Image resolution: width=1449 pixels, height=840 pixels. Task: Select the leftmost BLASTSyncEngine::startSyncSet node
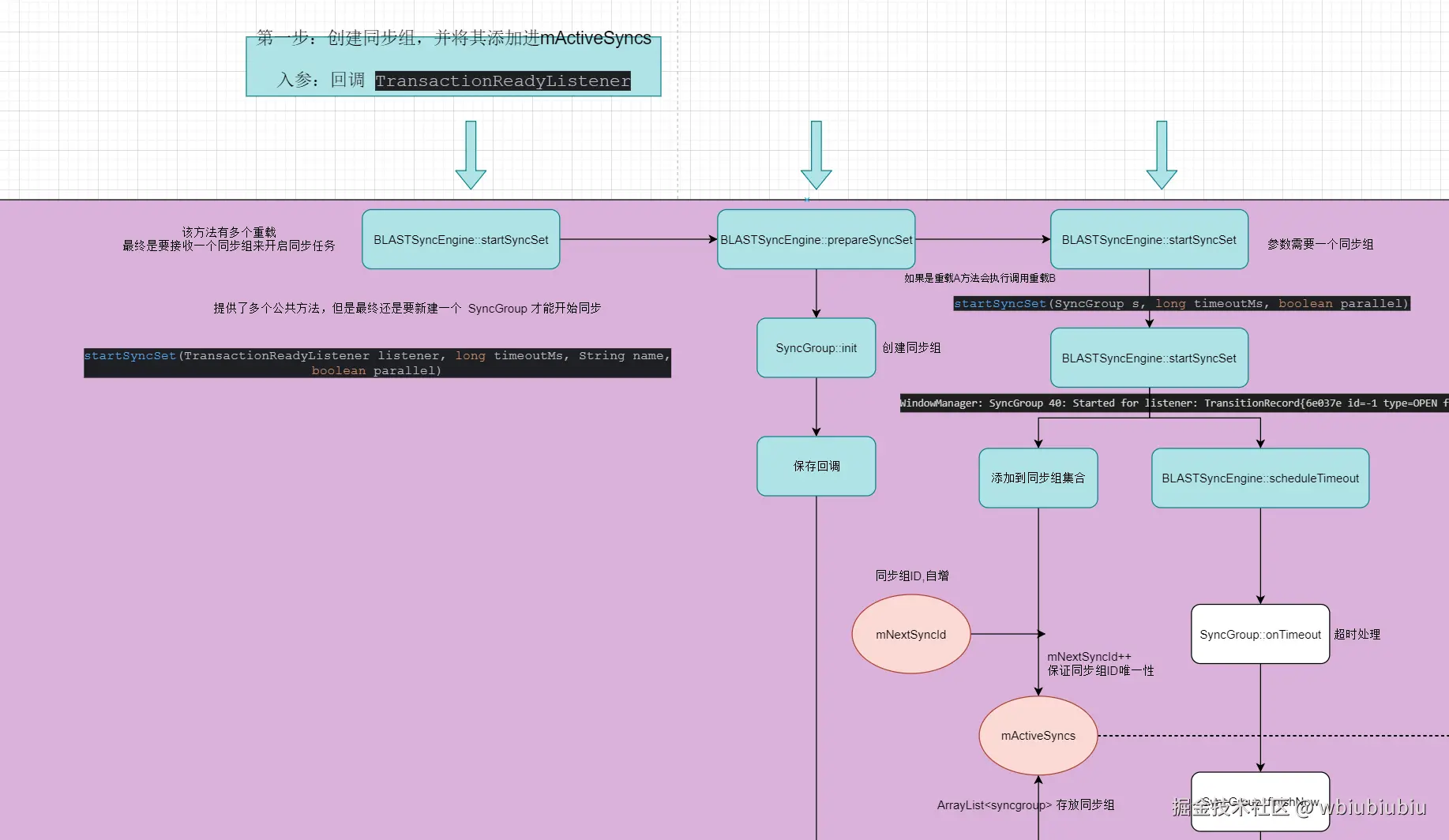[x=460, y=239]
